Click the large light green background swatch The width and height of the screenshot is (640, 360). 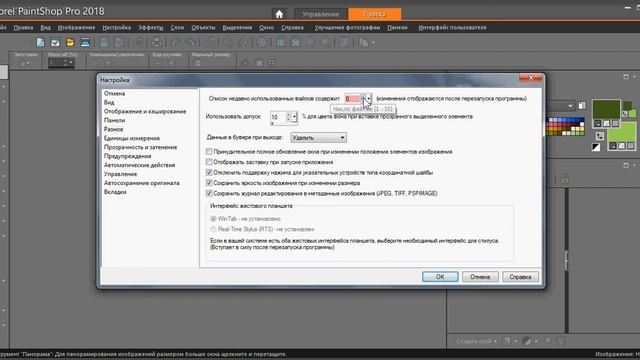pyautogui.click(x=623, y=132)
